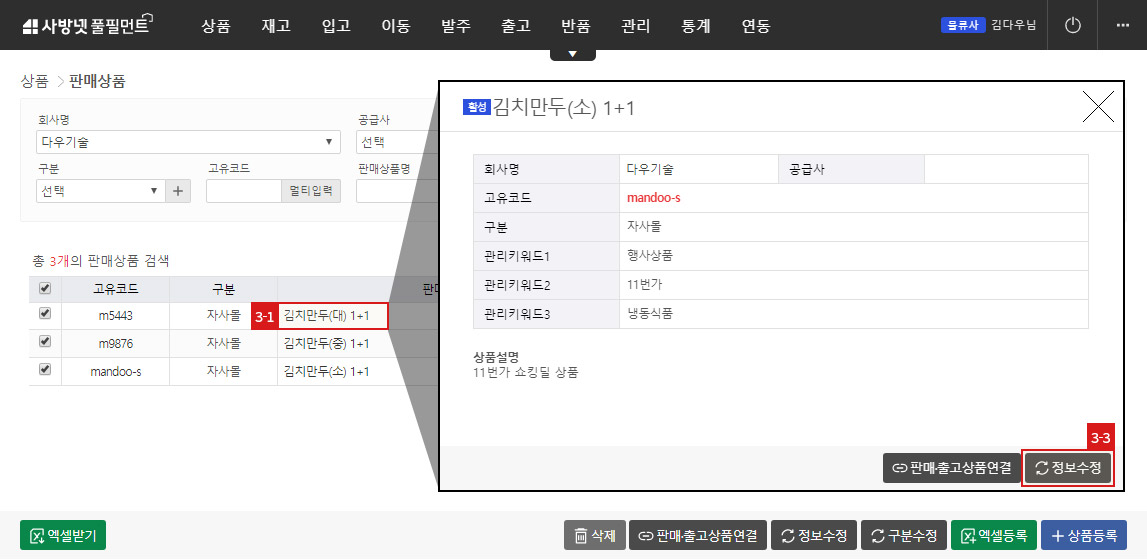Click the 멀티입력 button
Image resolution: width=1147 pixels, height=560 pixels.
coord(311,191)
